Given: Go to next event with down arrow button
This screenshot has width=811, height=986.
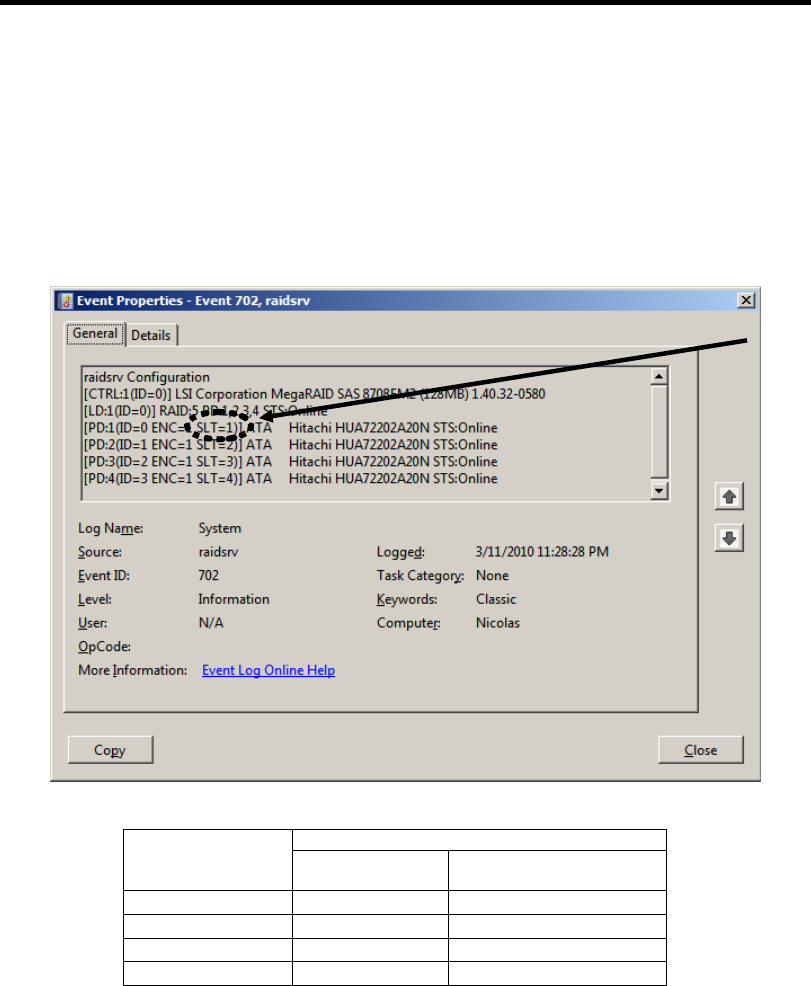Looking at the screenshot, I should pos(729,538).
